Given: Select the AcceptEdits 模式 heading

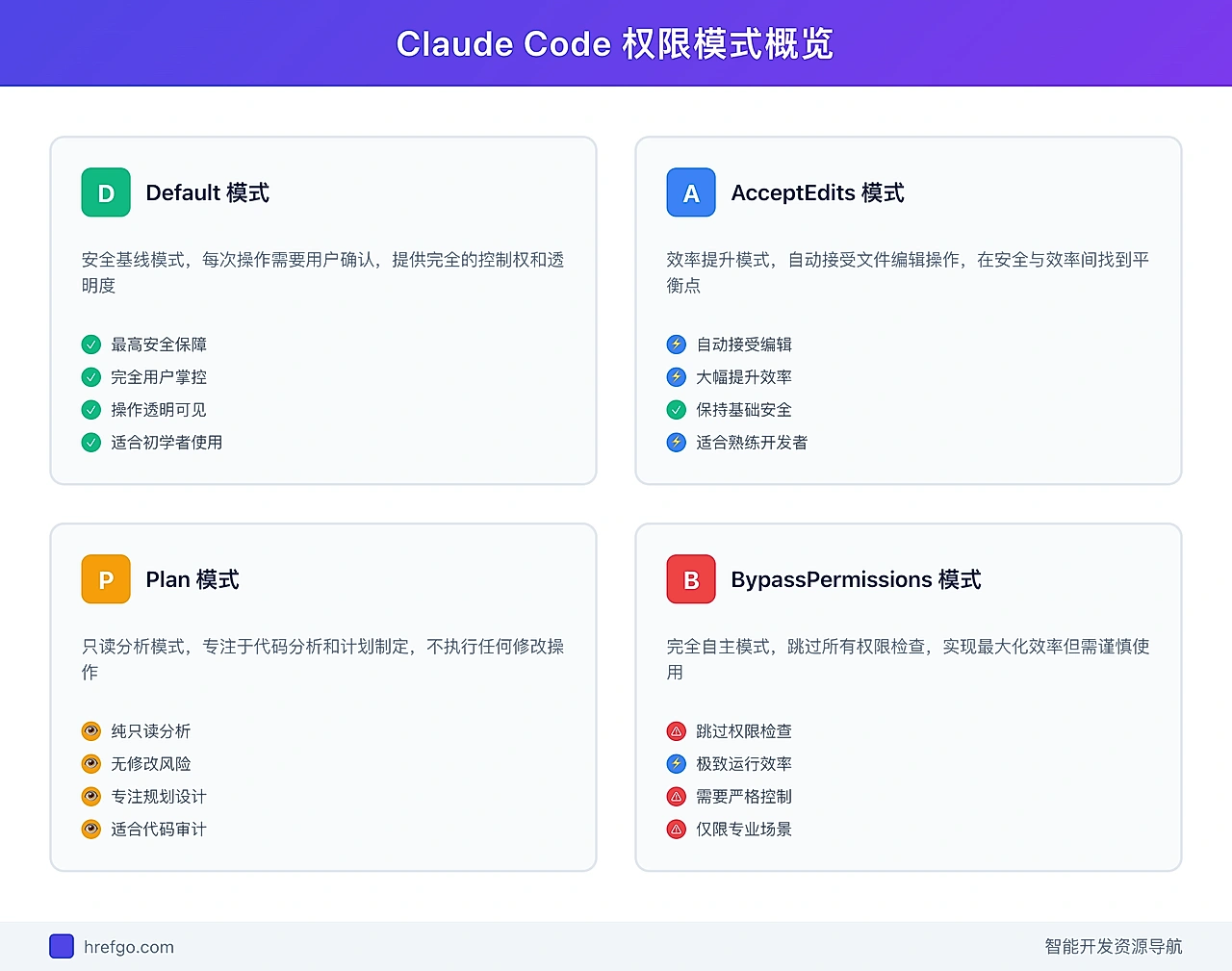Looking at the screenshot, I should (818, 192).
